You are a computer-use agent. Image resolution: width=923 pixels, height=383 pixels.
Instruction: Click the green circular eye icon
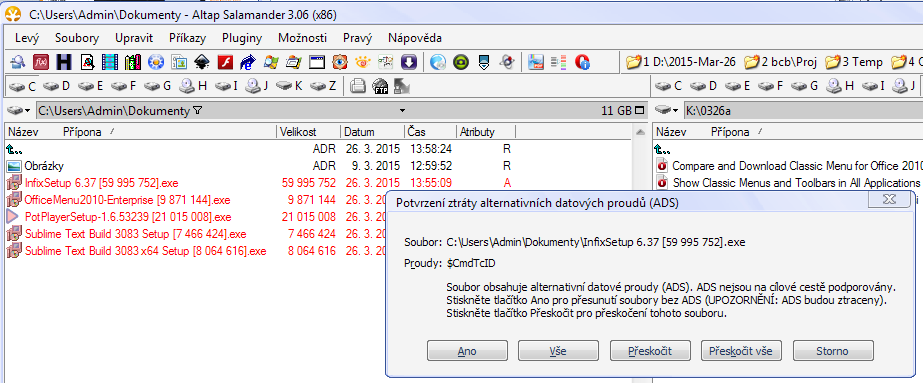(x=461, y=62)
